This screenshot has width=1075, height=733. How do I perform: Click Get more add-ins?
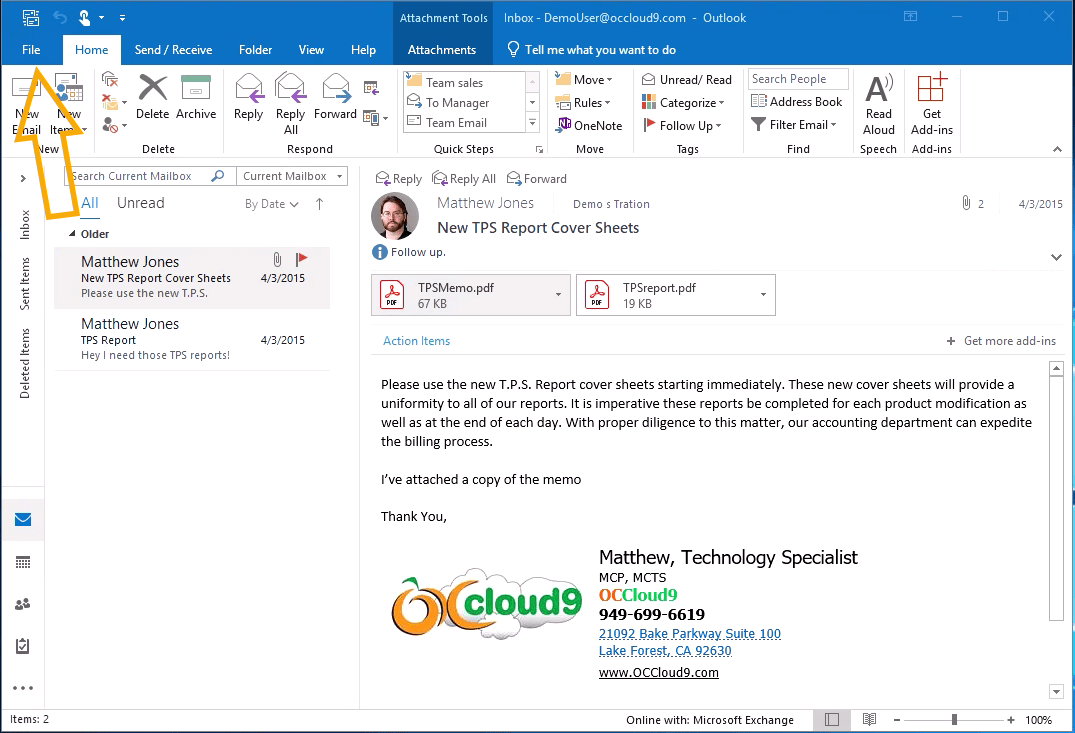(x=1002, y=341)
